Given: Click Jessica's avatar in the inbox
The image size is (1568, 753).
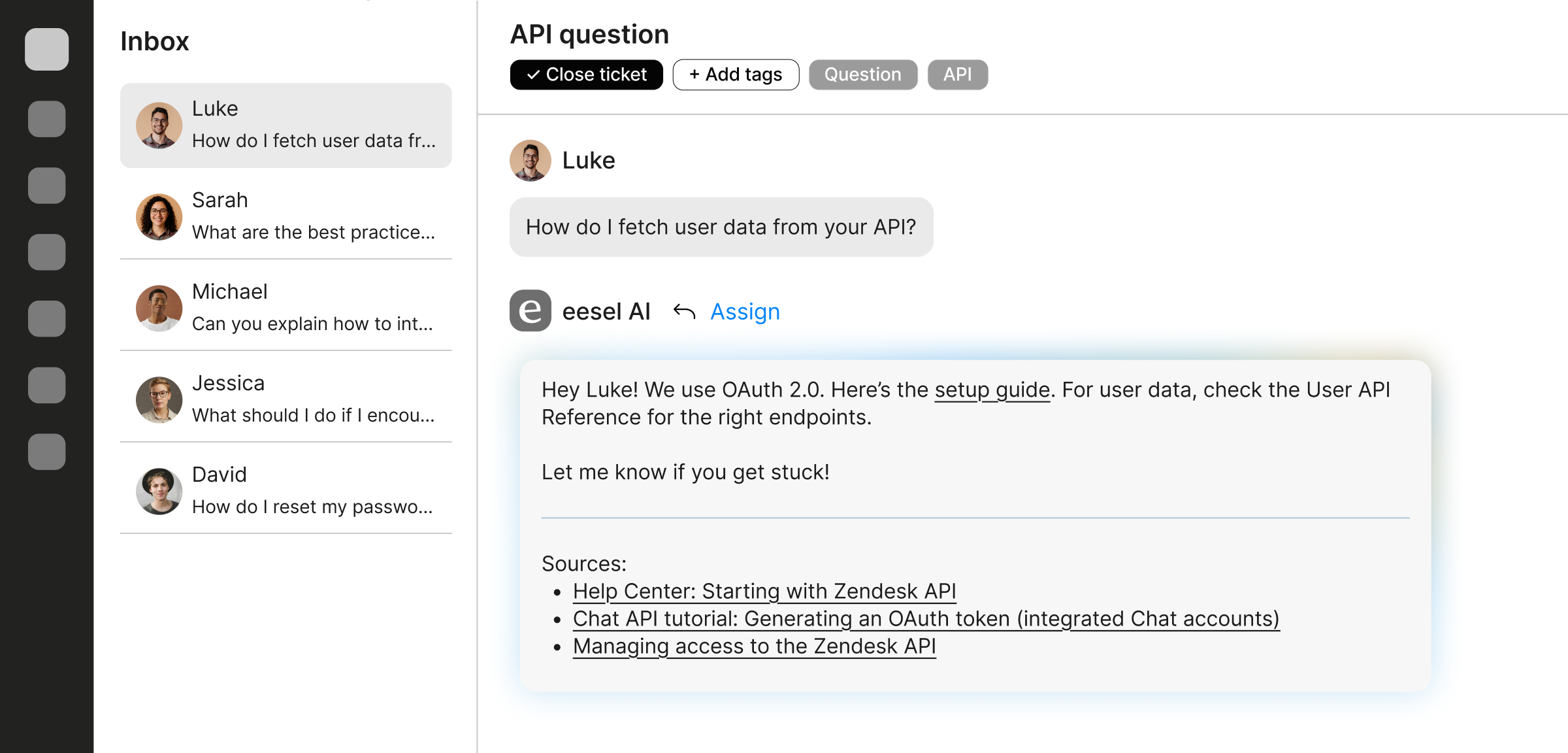Looking at the screenshot, I should click(159, 399).
